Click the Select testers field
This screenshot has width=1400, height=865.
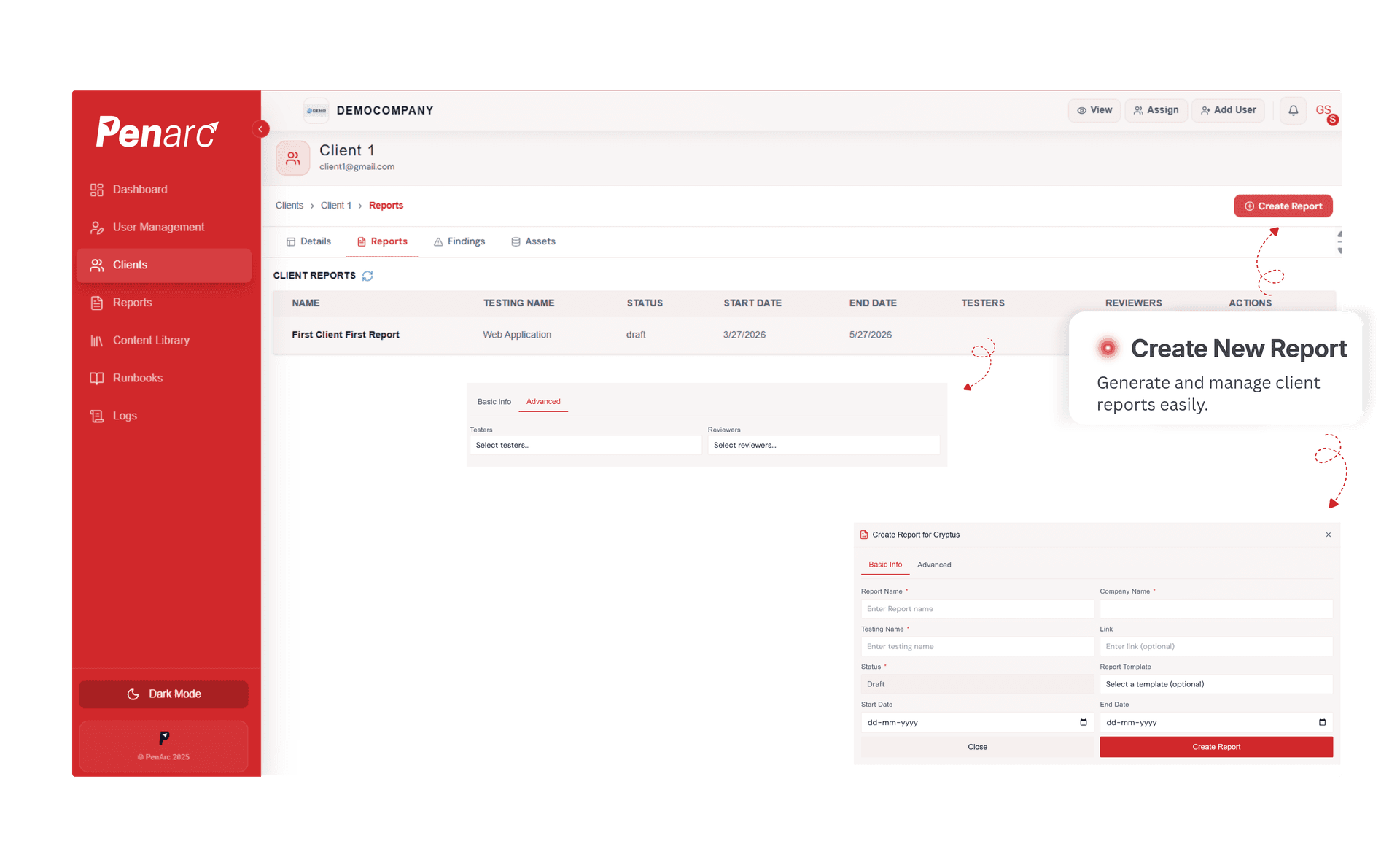tap(586, 445)
